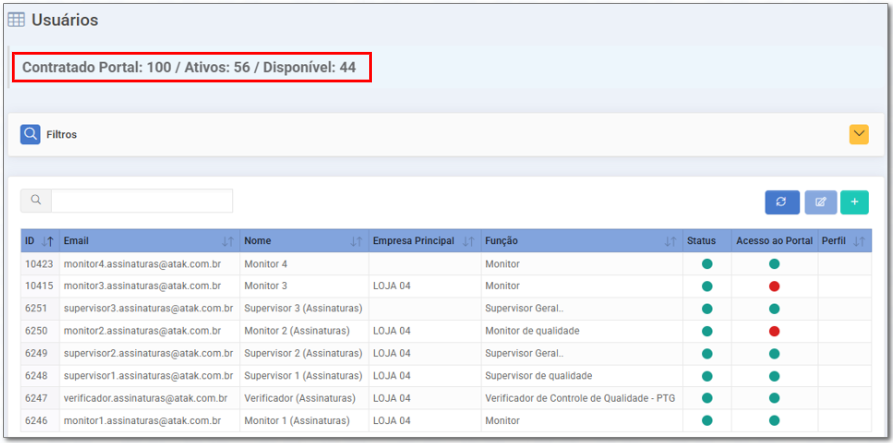Sort table by Email column
The width and height of the screenshot is (893, 443).
(x=227, y=241)
